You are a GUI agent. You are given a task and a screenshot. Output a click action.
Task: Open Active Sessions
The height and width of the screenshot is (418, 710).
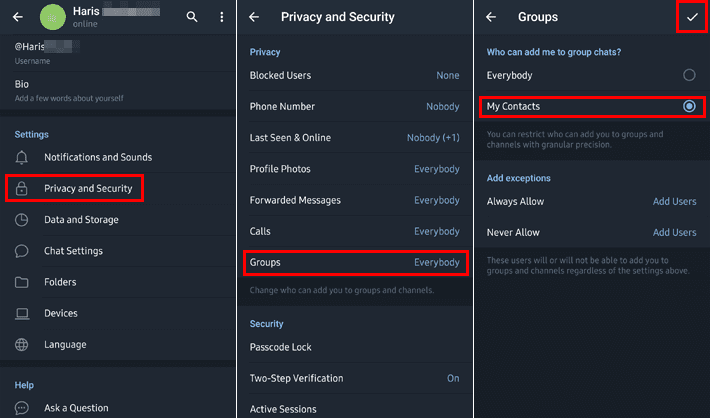355,409
